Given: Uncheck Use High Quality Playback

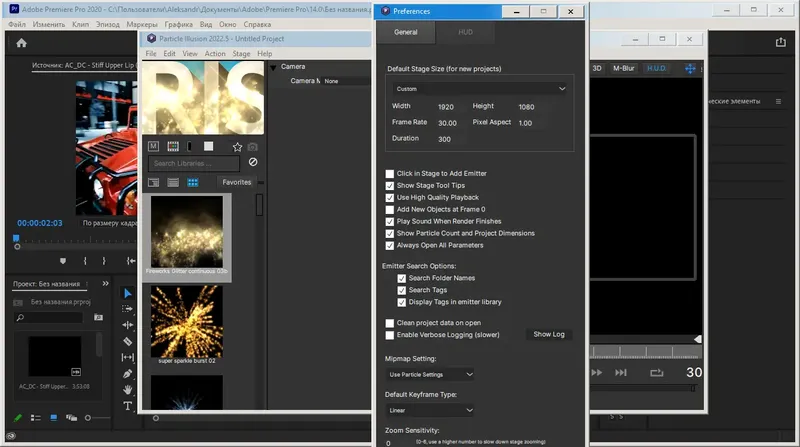Looking at the screenshot, I should pos(390,197).
